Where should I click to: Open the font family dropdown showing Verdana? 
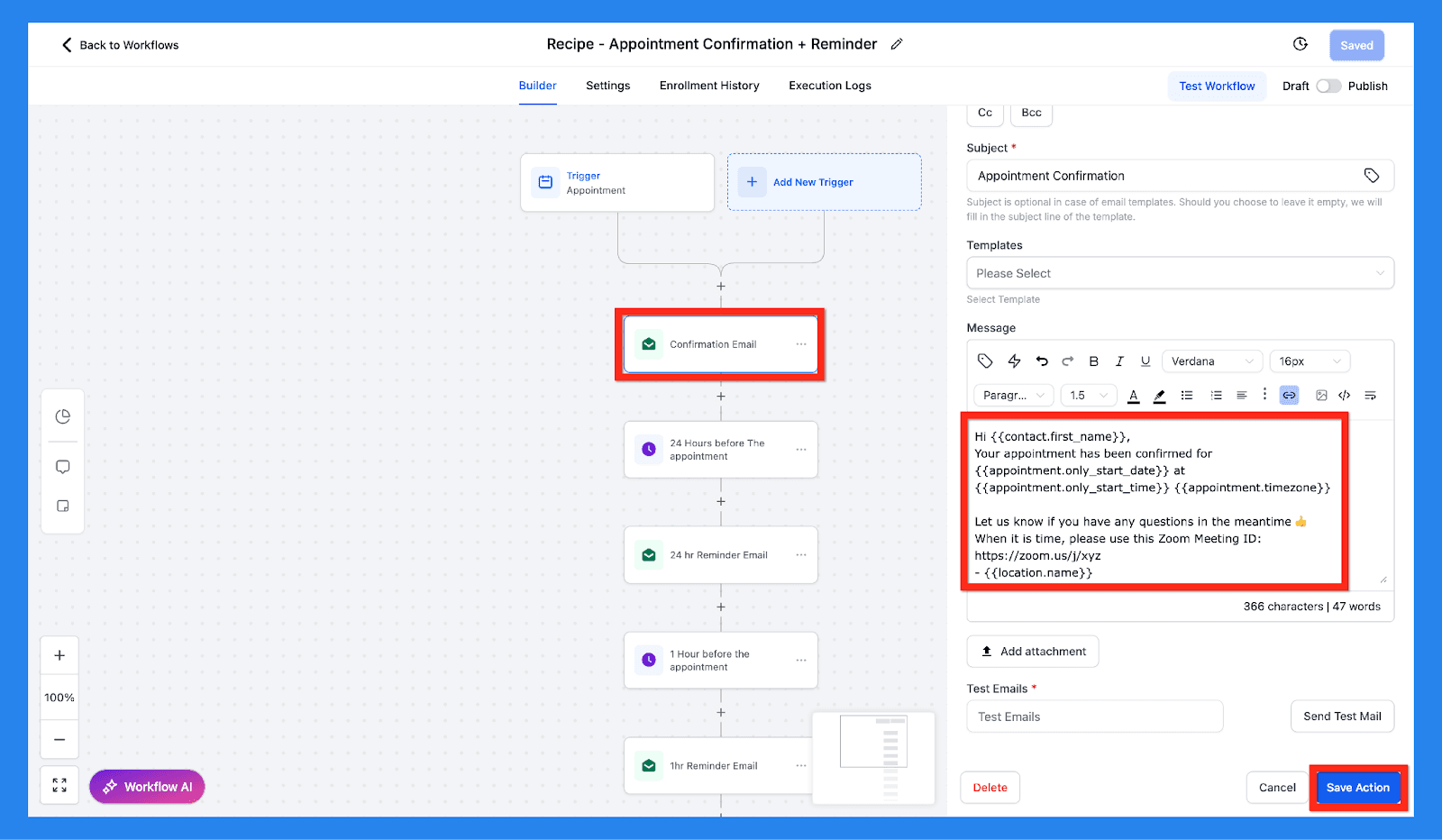[1212, 361]
